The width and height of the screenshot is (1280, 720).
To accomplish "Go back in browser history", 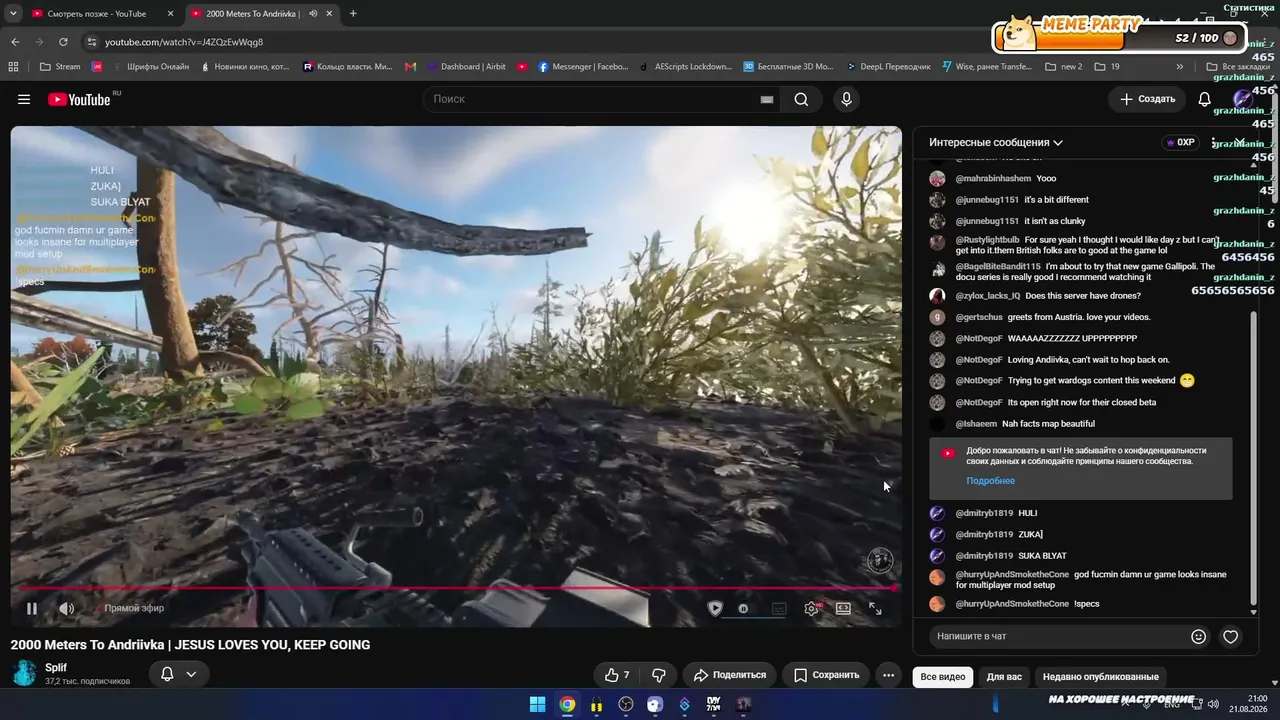I will click(x=15, y=42).
